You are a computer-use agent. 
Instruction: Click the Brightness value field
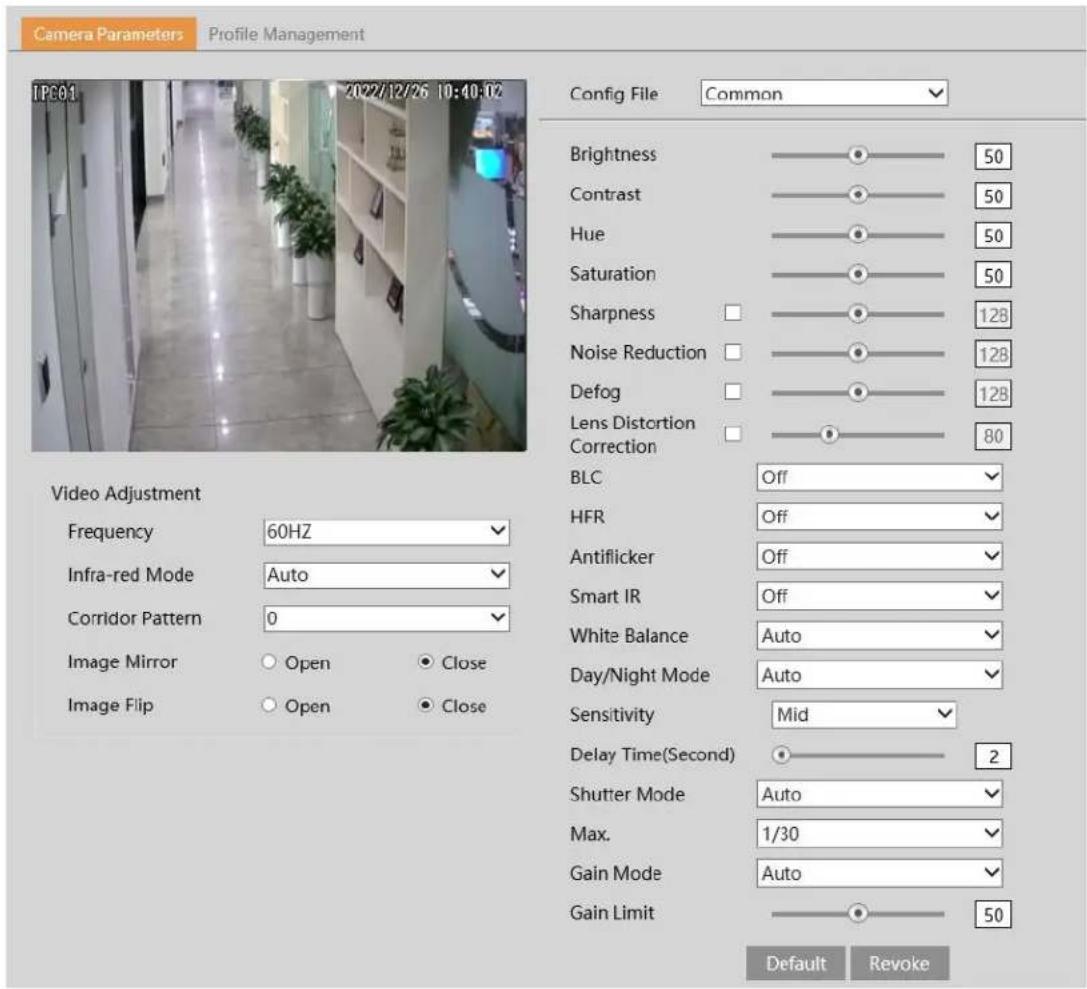pyautogui.click(x=993, y=157)
